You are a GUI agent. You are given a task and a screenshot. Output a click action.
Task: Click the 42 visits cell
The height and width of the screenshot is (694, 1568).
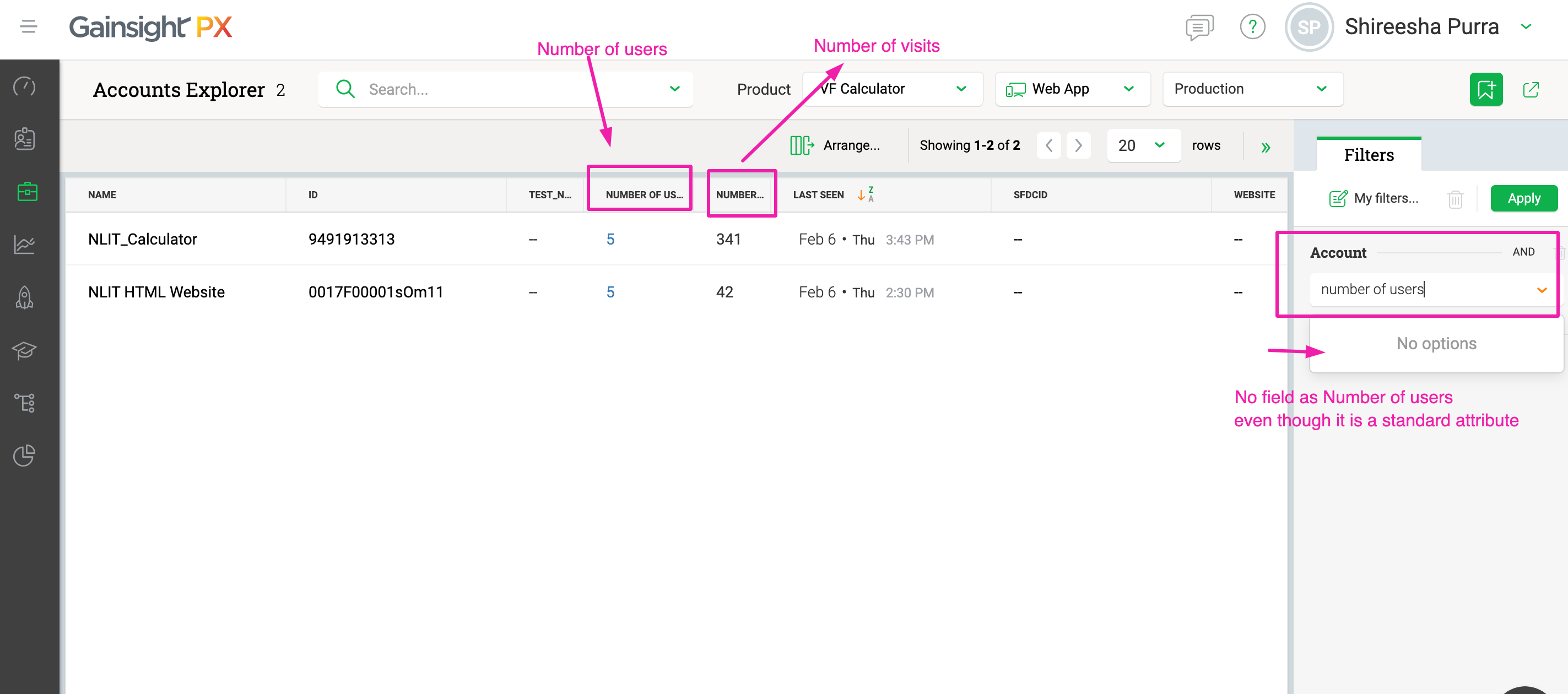coord(724,292)
